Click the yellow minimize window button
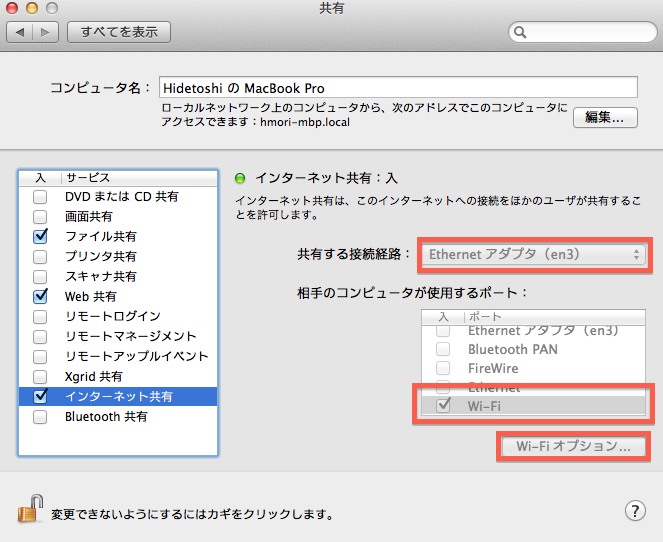Image resolution: width=663 pixels, height=542 pixels. [32, 8]
